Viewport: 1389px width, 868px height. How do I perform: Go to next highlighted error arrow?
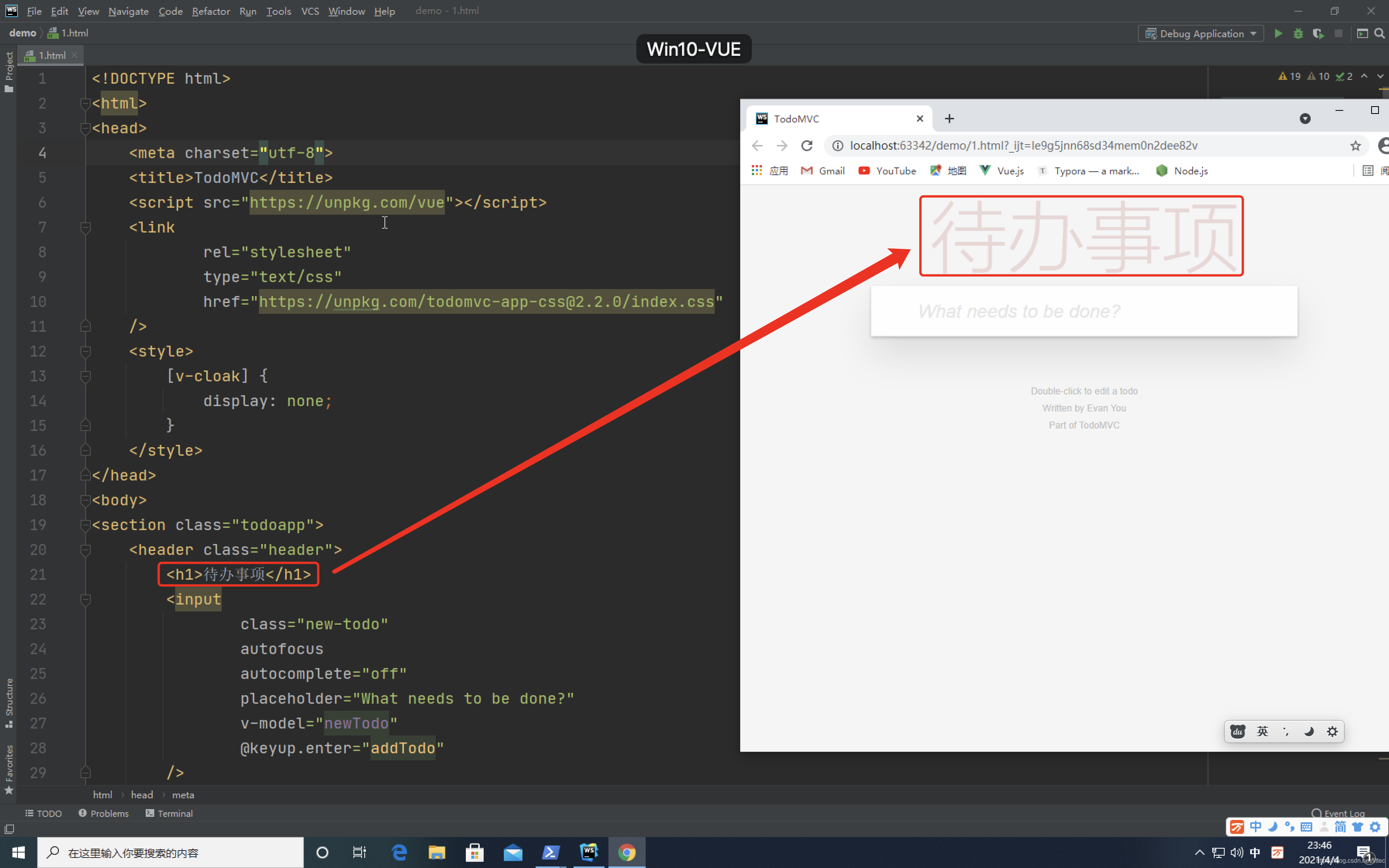click(1380, 76)
